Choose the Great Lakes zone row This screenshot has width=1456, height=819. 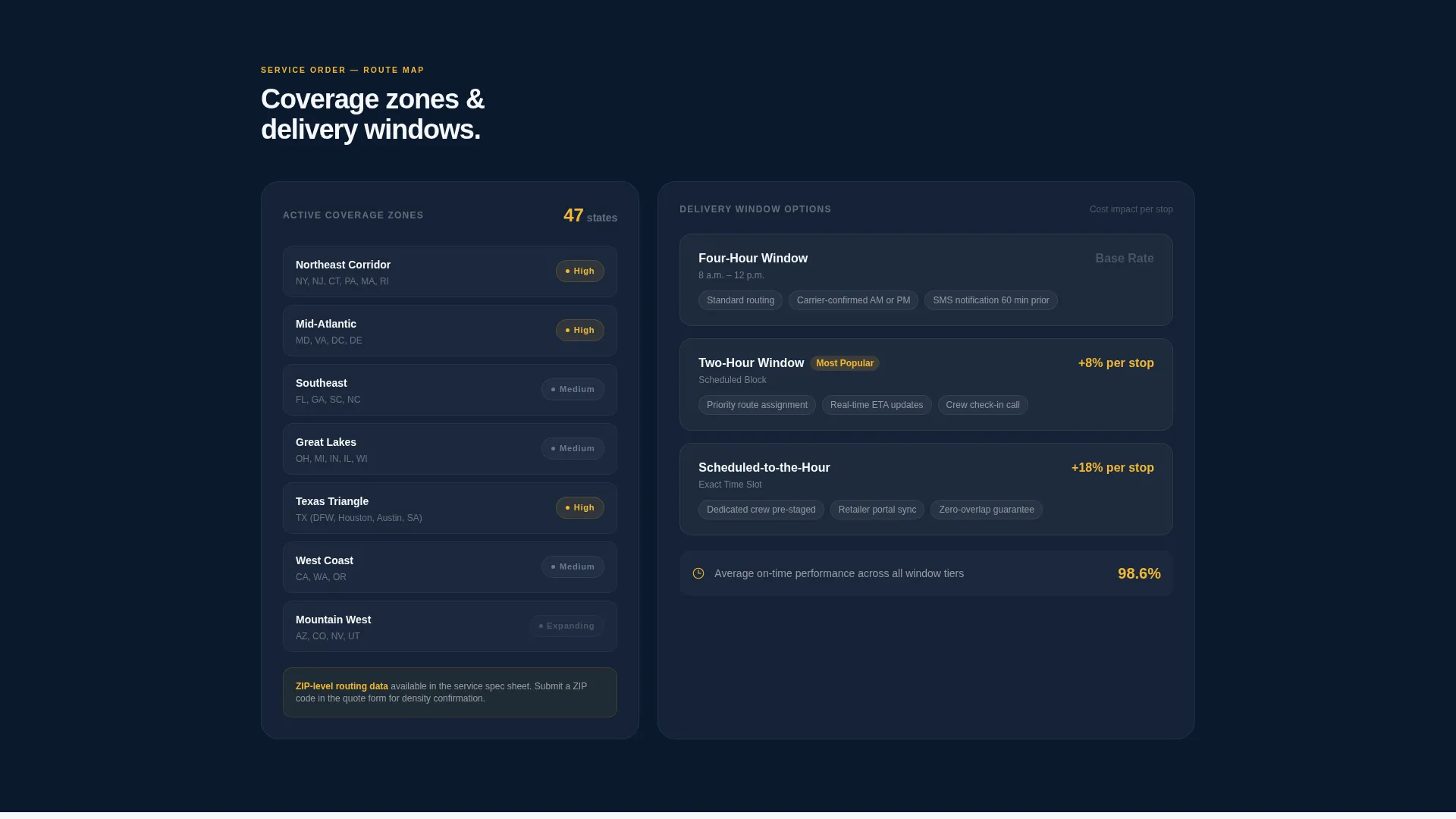(x=450, y=449)
